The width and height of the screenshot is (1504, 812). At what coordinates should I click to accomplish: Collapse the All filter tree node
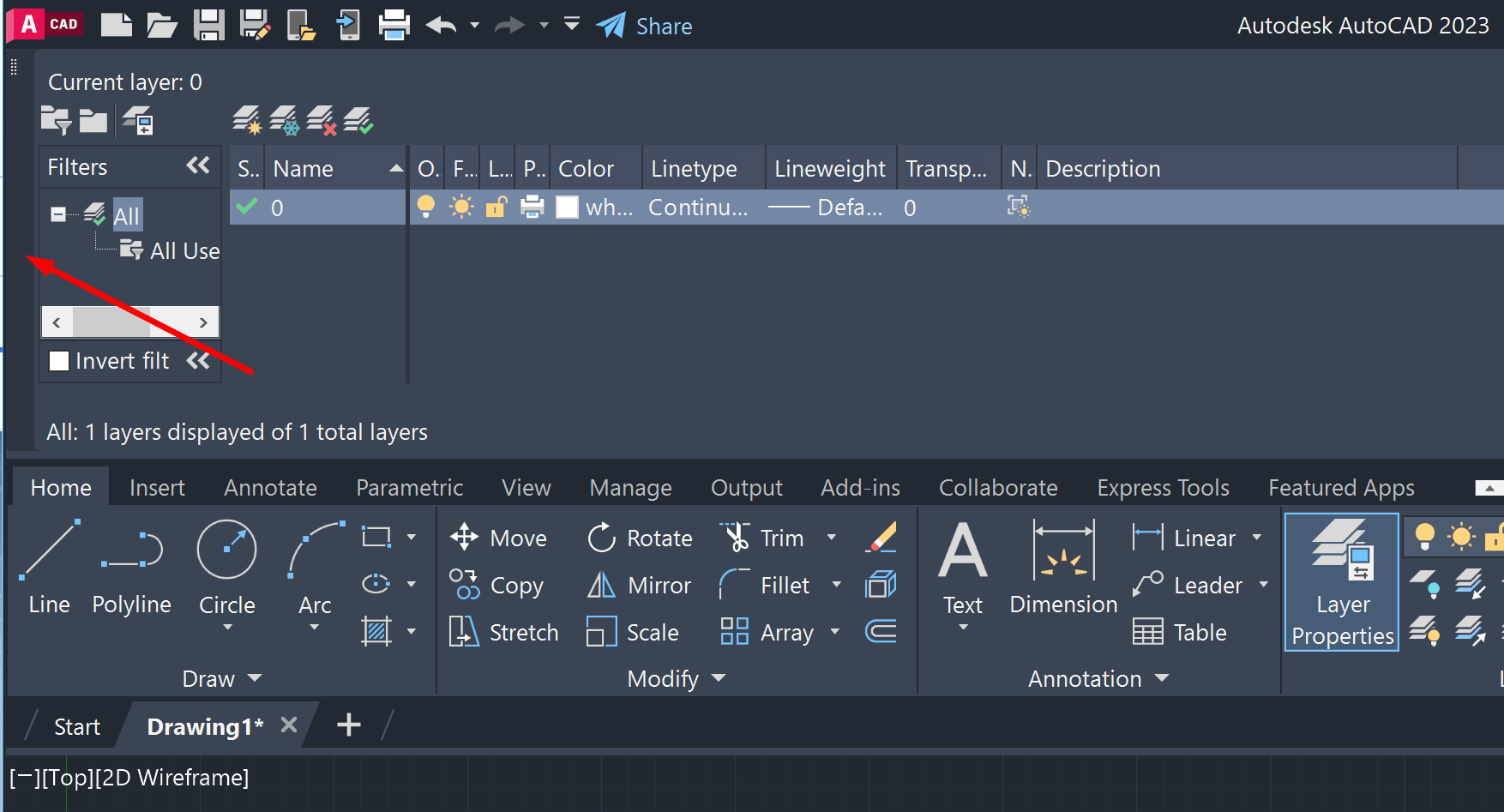pos(58,214)
